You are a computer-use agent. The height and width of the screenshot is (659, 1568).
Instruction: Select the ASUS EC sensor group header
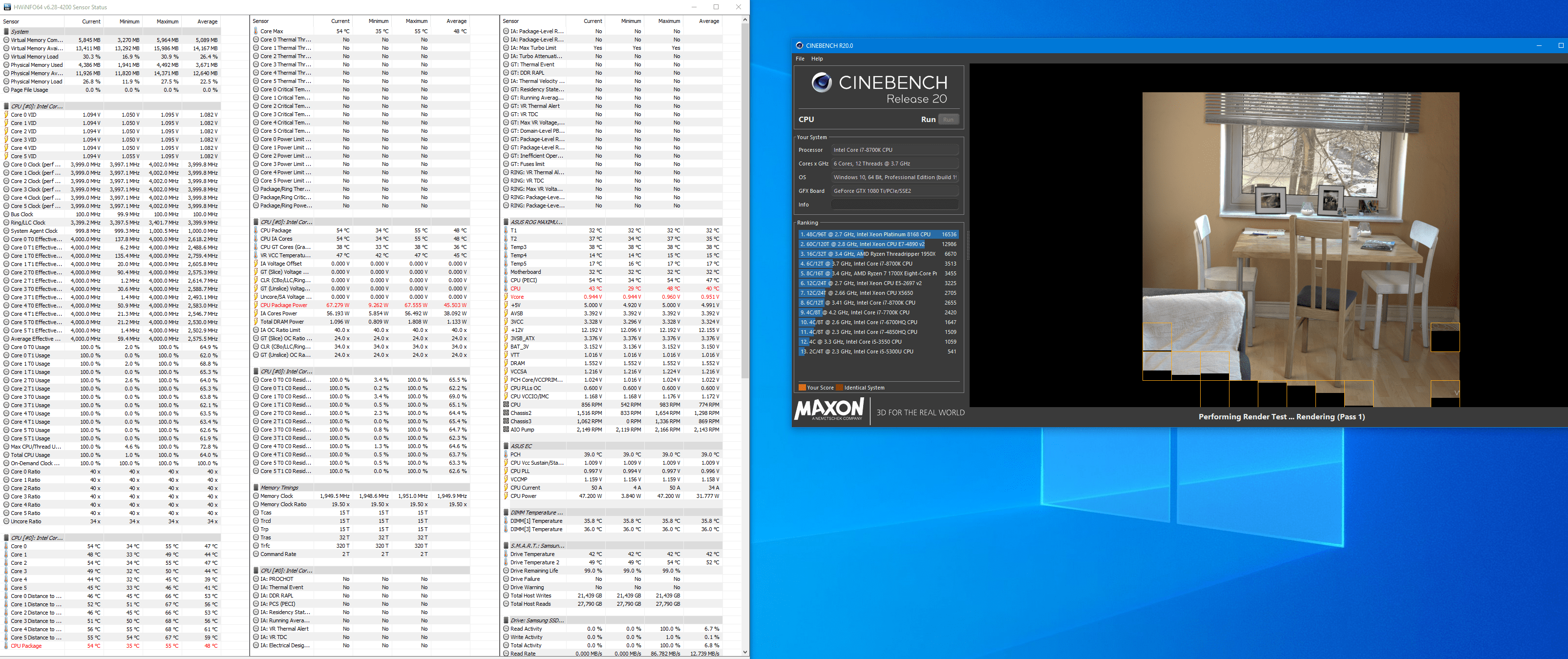pos(613,446)
